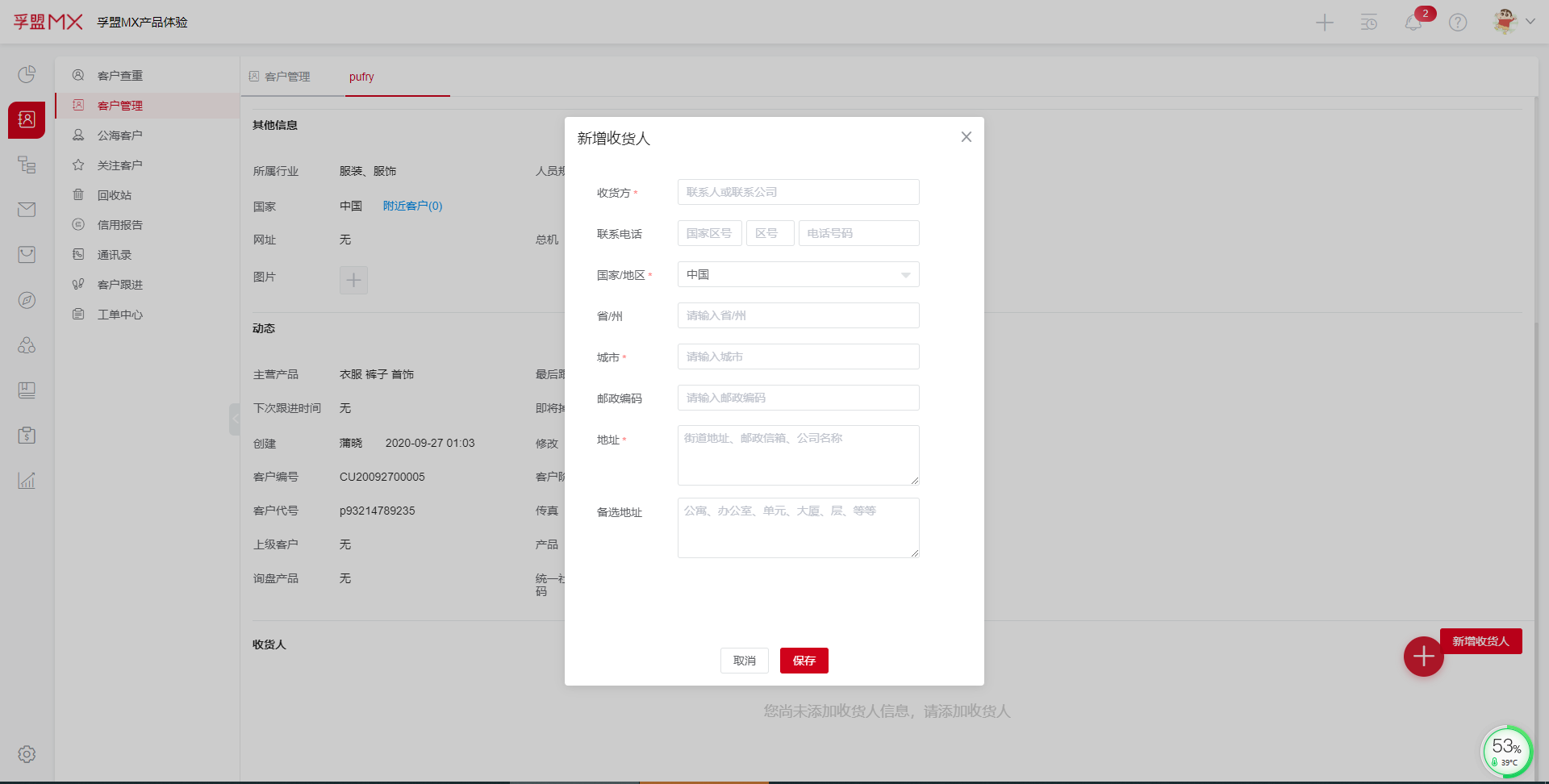1549x784 pixels.
Task: Expand the collapsed side panel handle
Action: [x=235, y=419]
